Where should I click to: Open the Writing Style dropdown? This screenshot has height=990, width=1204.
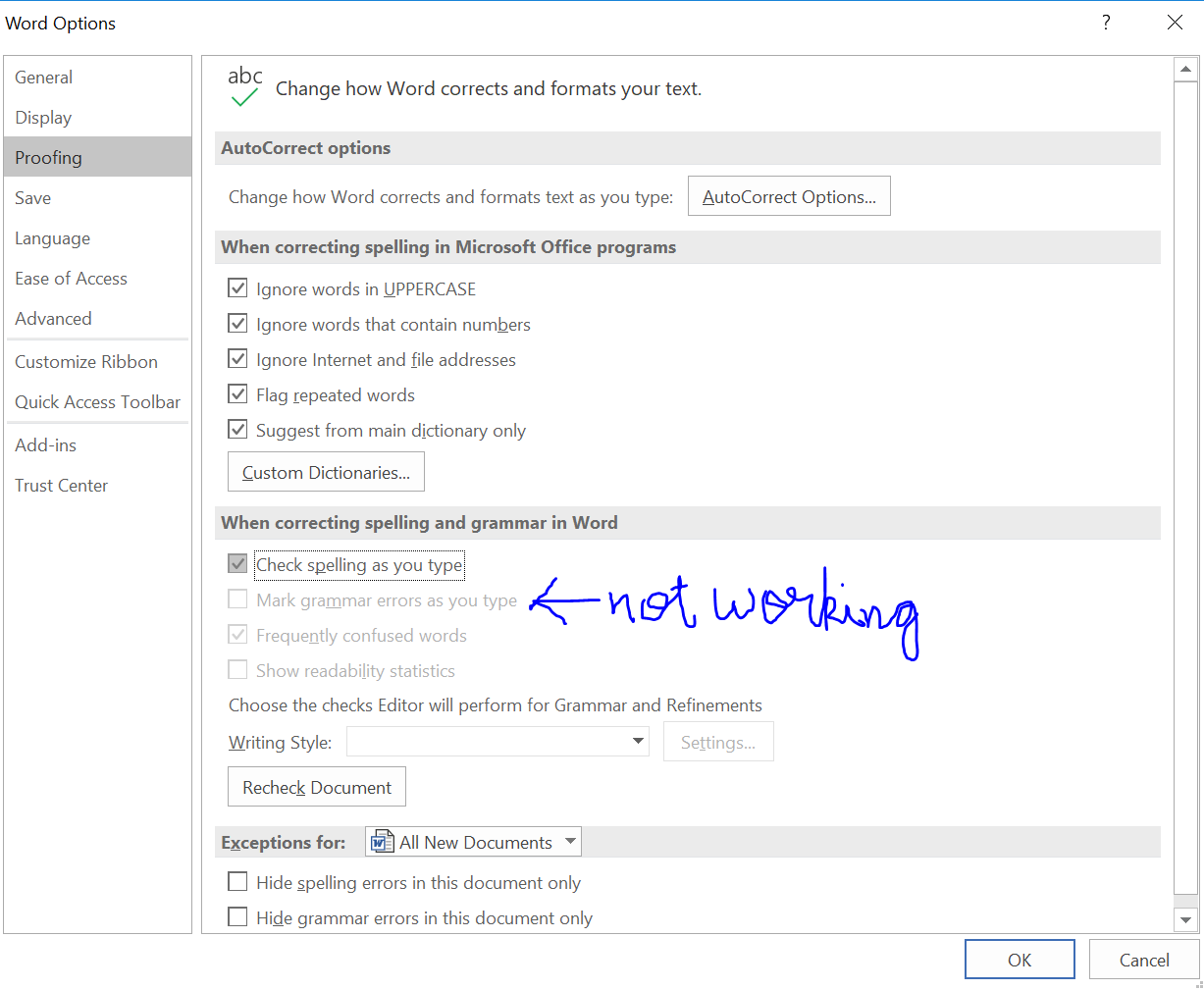point(639,741)
